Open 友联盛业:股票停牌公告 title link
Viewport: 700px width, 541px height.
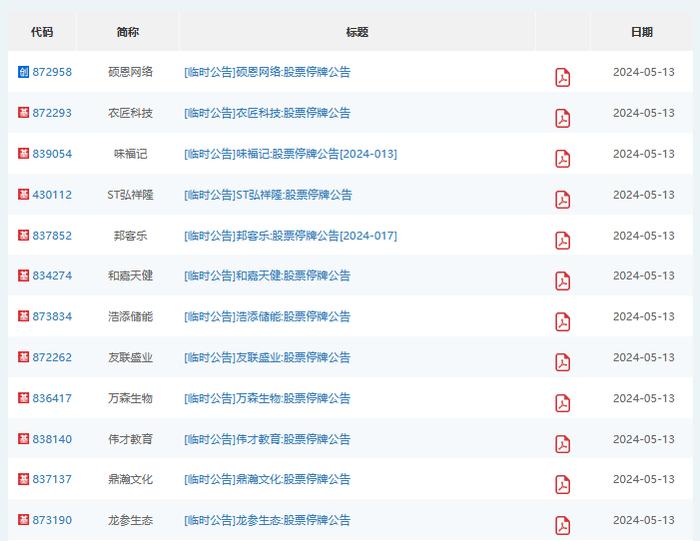coord(267,357)
